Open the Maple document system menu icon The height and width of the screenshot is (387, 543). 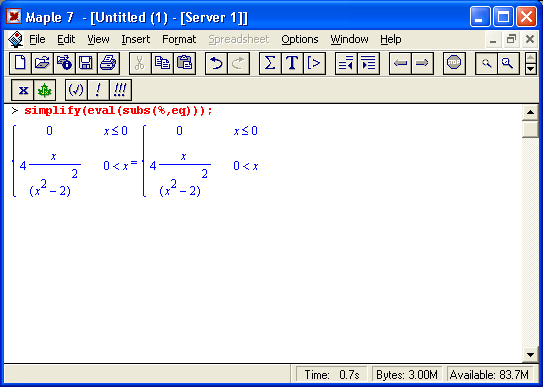[x=16, y=39]
